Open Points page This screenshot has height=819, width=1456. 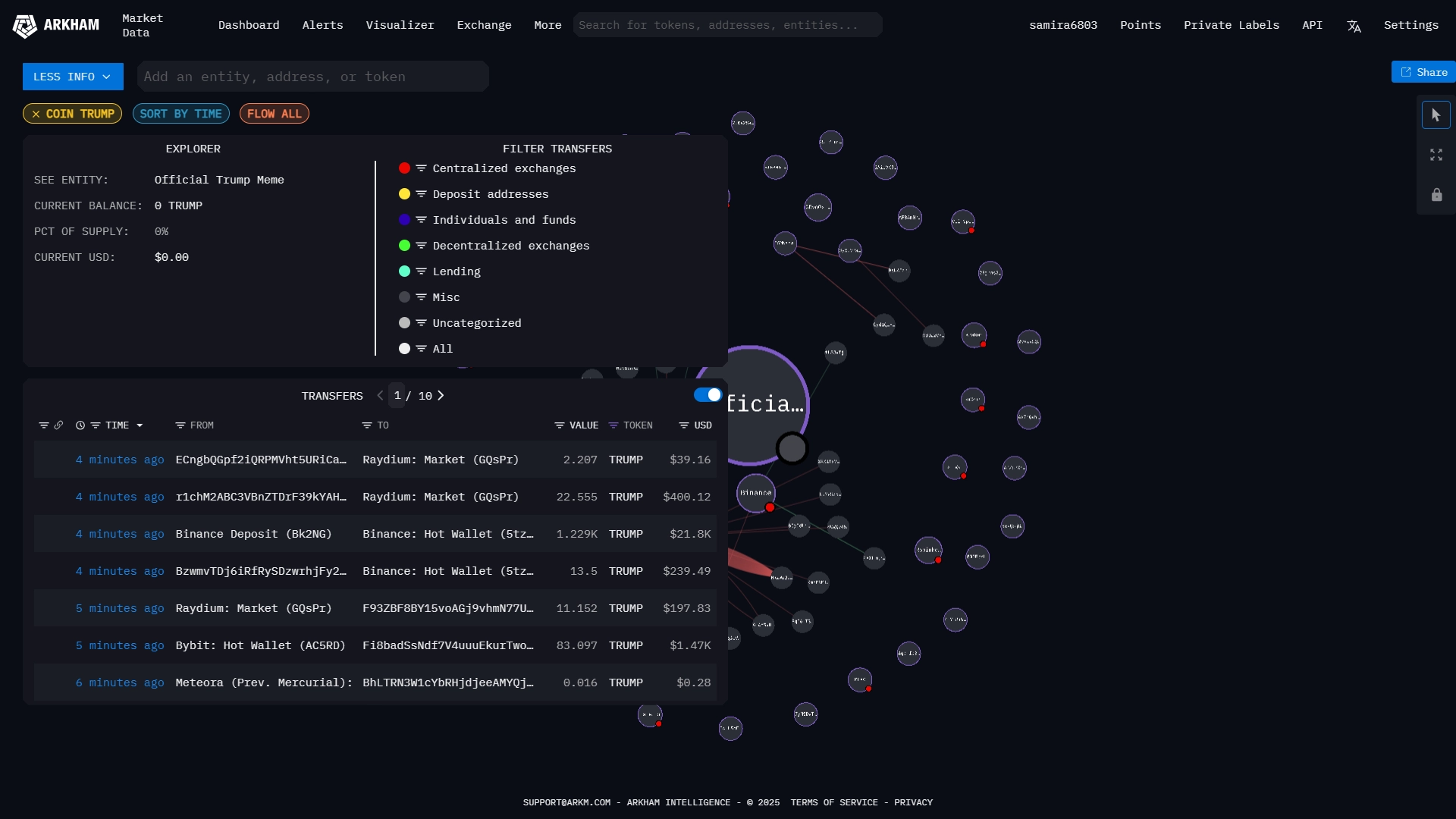point(1141,26)
